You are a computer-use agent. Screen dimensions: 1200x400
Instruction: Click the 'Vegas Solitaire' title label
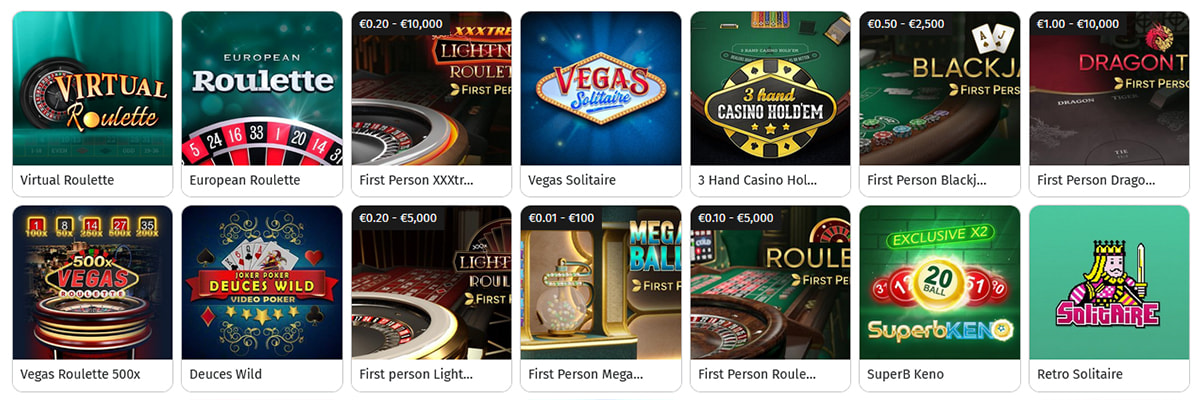572,181
